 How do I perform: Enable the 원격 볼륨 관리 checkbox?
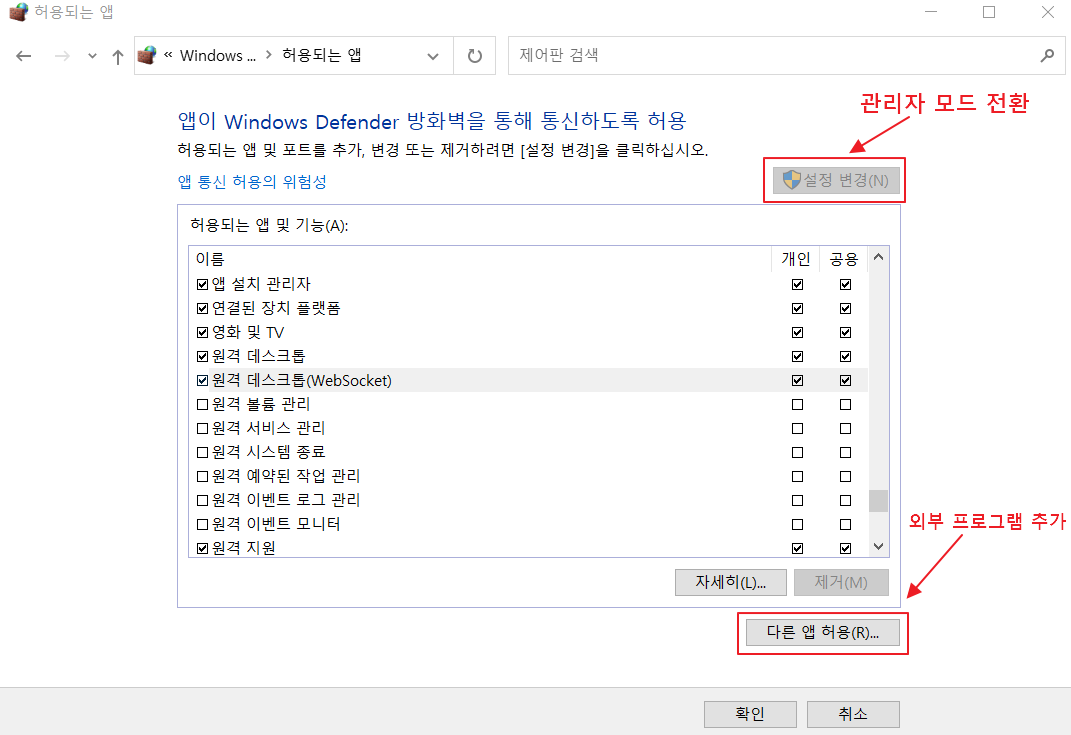[203, 404]
